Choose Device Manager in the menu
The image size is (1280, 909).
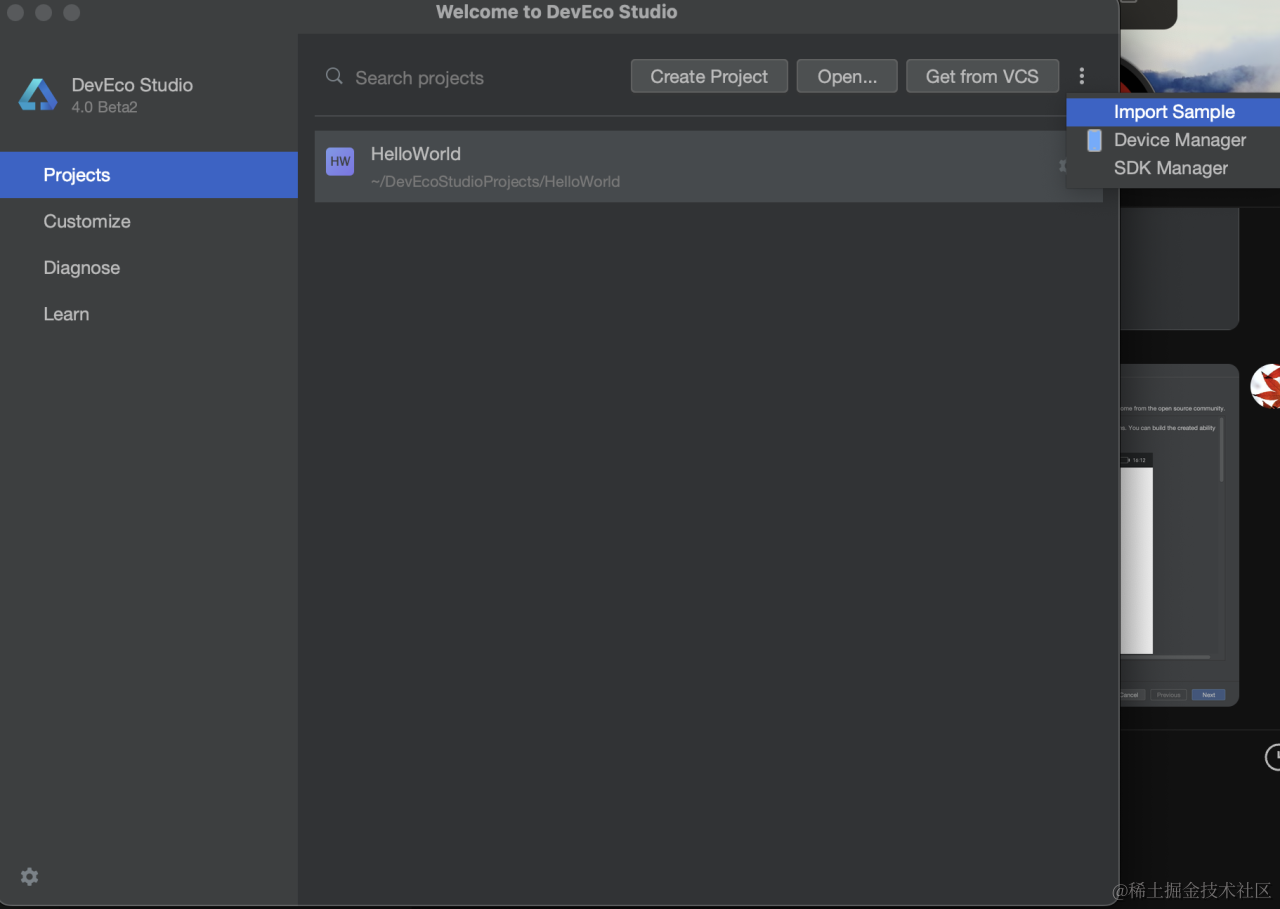(1173, 140)
